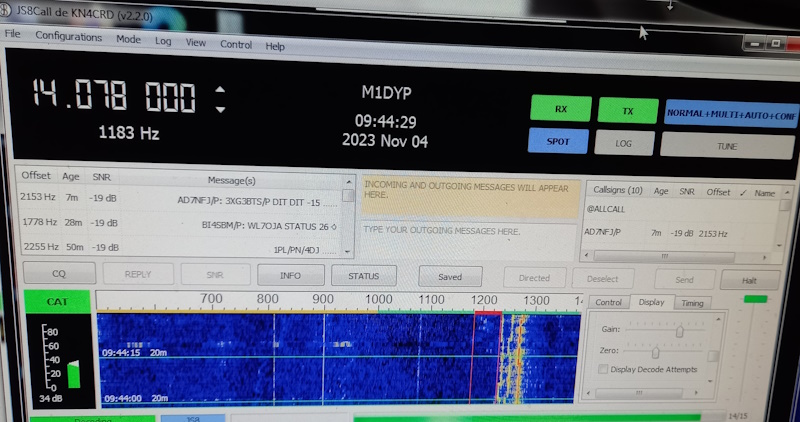Viewport: 800px width, 422px height.
Task: Click the 1183 Hz offset readout
Action: click(129, 134)
